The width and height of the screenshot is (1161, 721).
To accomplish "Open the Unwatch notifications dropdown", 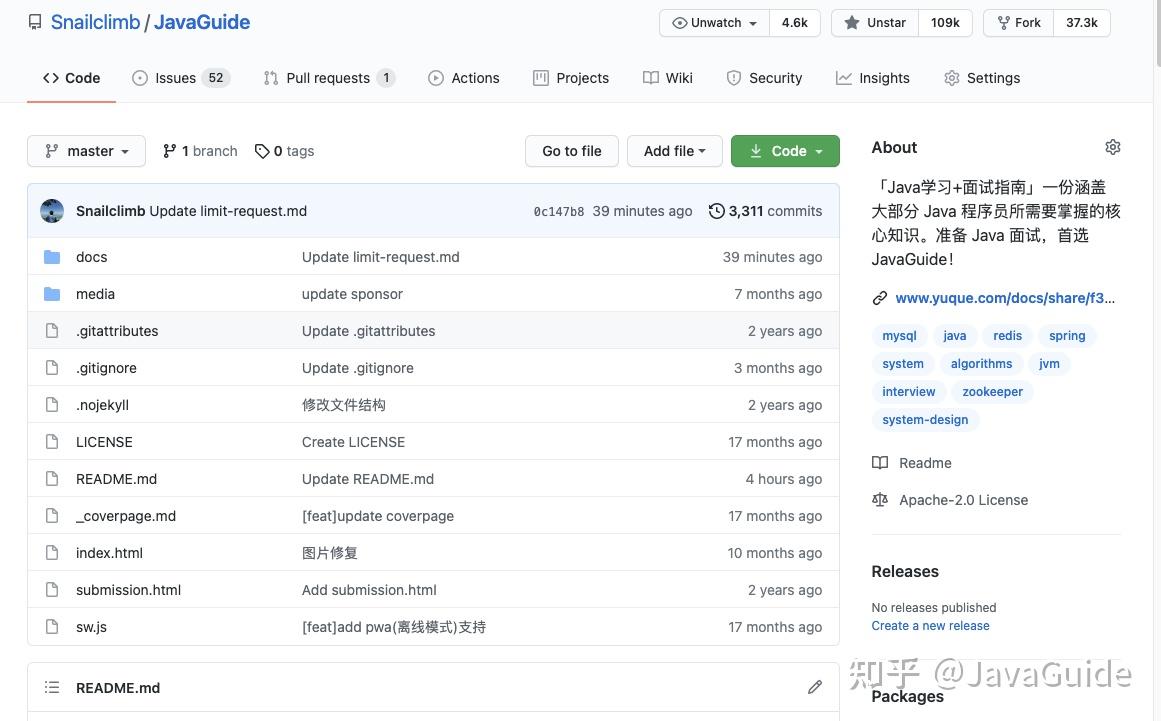I will (x=714, y=23).
